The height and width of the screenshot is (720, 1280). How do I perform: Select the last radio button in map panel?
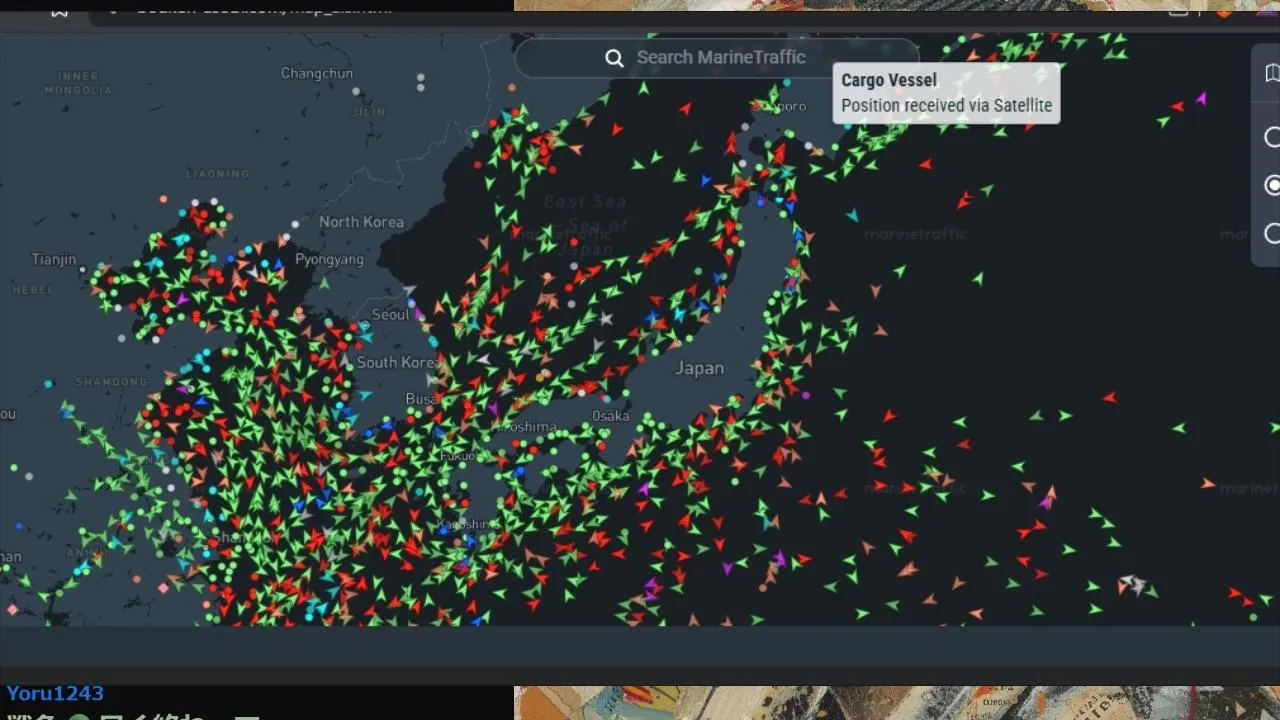click(x=1272, y=233)
